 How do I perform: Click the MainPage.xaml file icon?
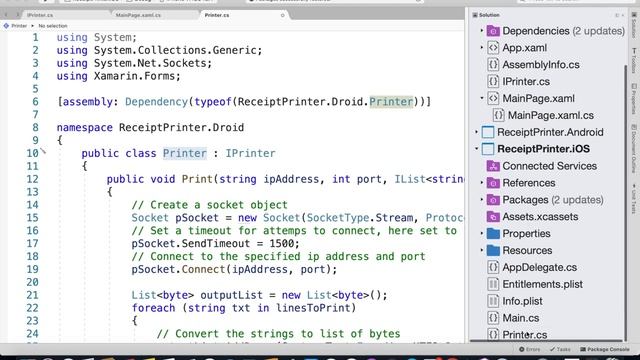493,98
